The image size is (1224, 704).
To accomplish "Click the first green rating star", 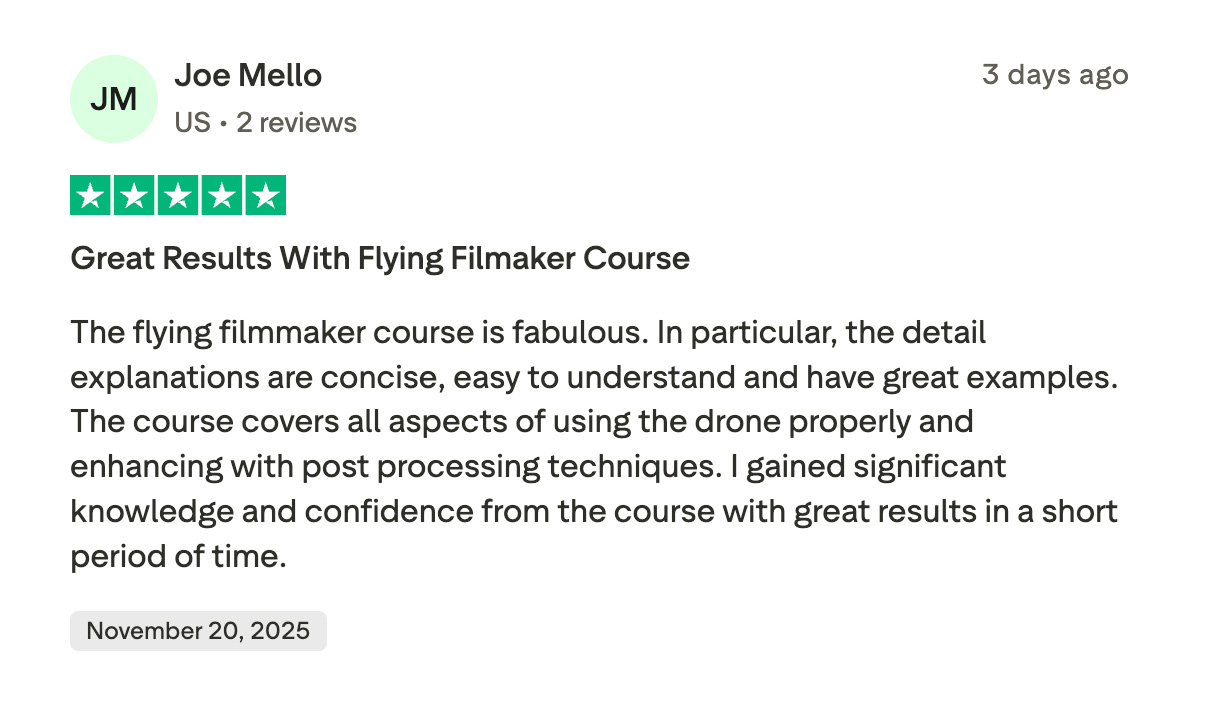I will 90,196.
